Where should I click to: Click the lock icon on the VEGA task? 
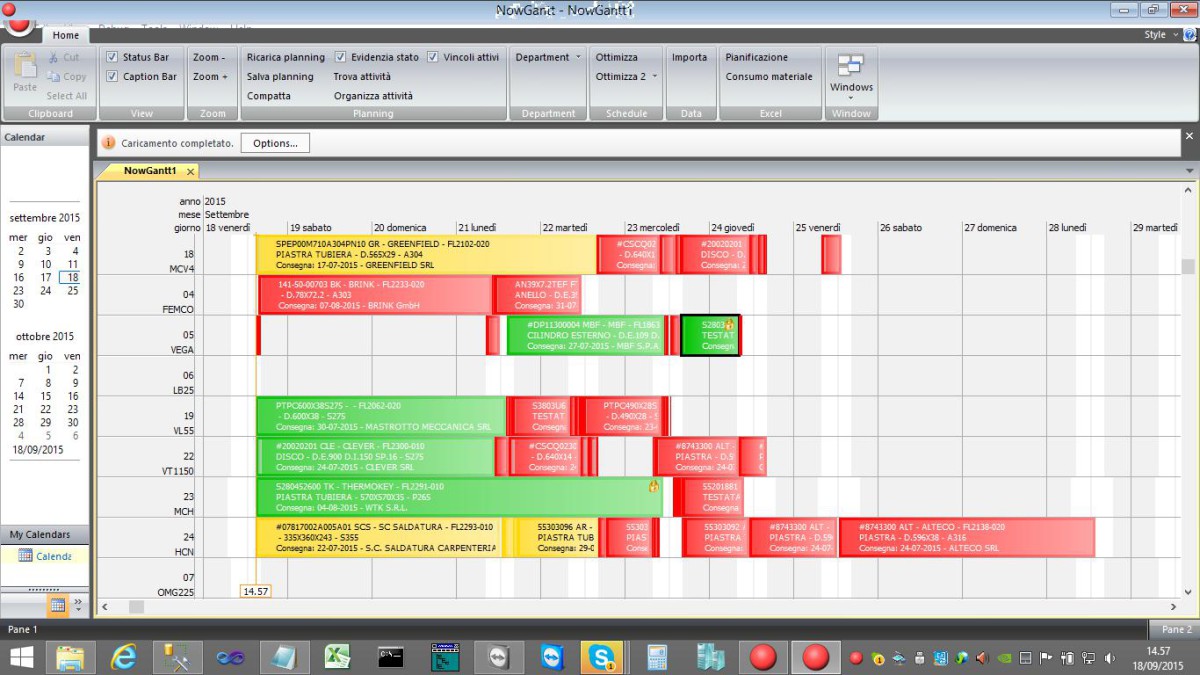(730, 325)
